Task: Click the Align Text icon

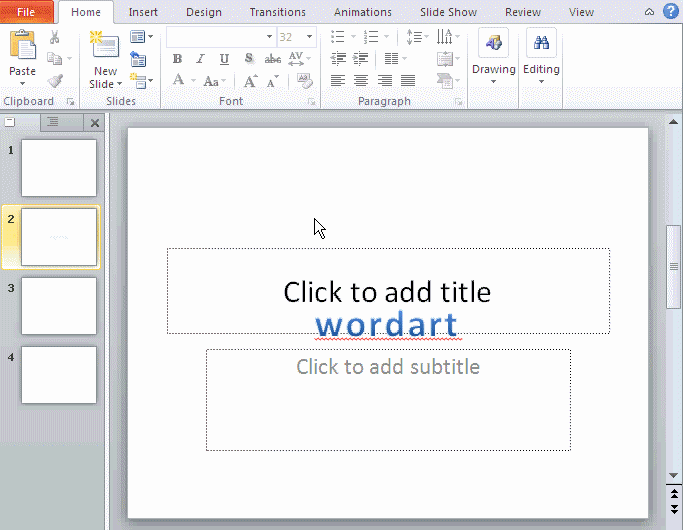Action: [445, 59]
